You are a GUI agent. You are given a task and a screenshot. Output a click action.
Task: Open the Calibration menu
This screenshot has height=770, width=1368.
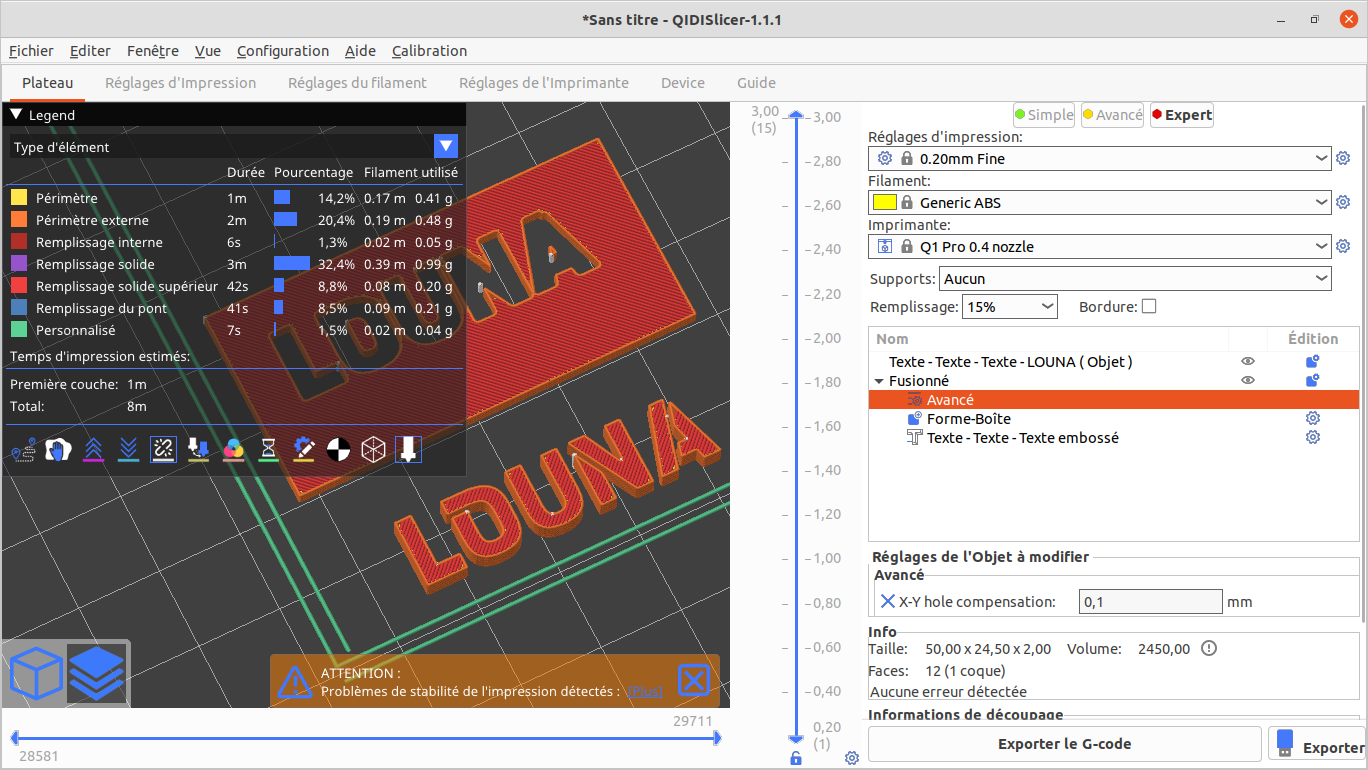[x=429, y=51]
